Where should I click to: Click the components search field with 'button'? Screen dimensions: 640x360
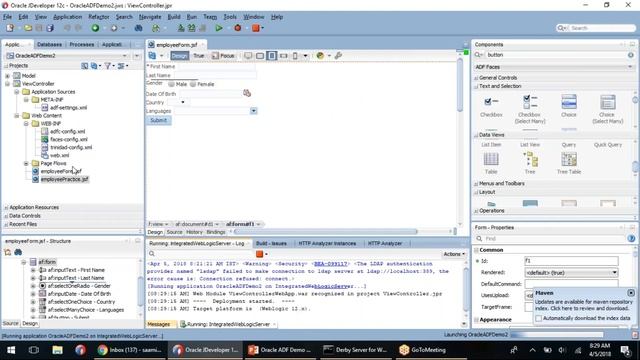(555, 55)
